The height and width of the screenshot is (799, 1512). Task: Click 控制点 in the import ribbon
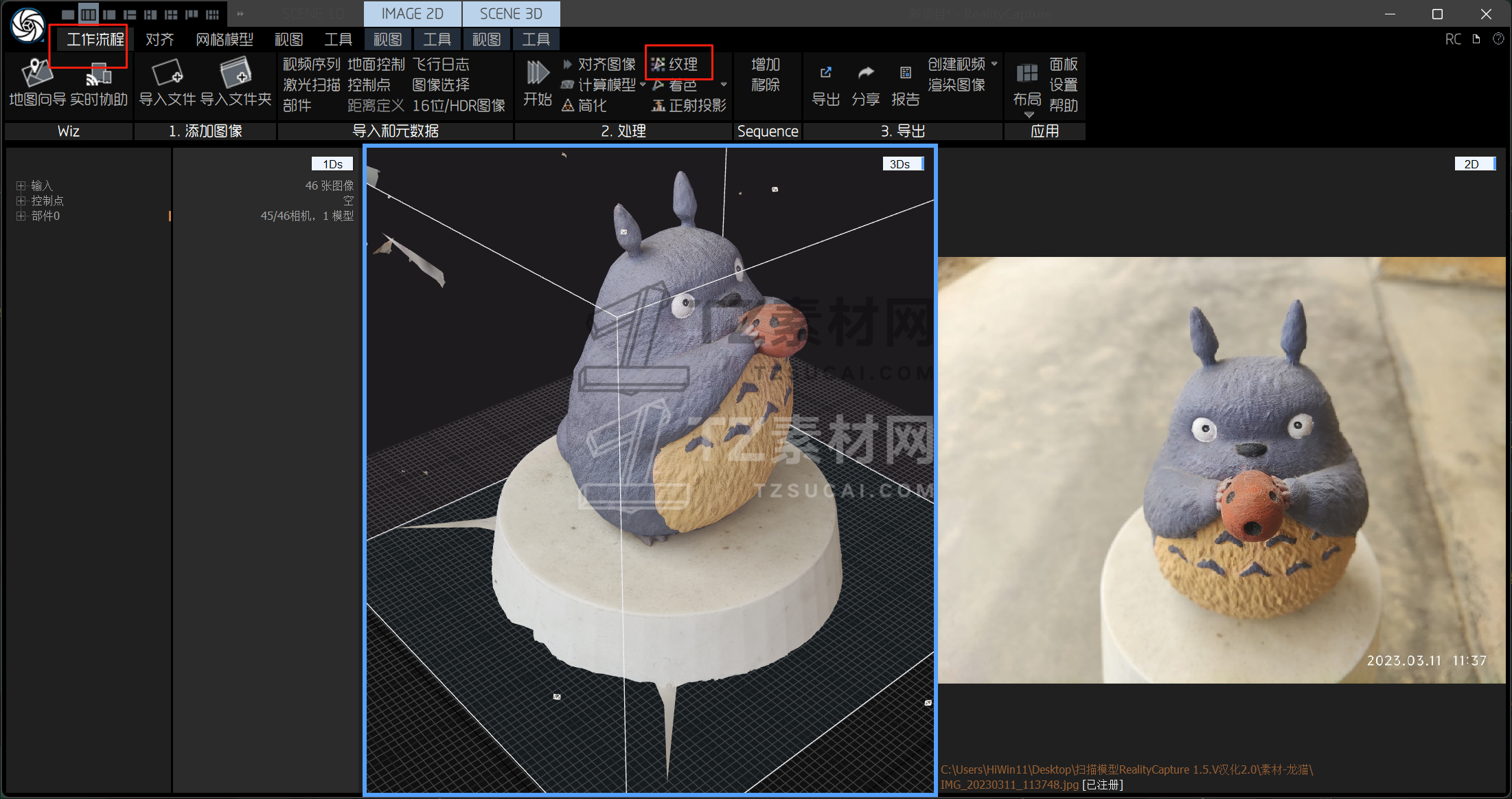point(369,85)
